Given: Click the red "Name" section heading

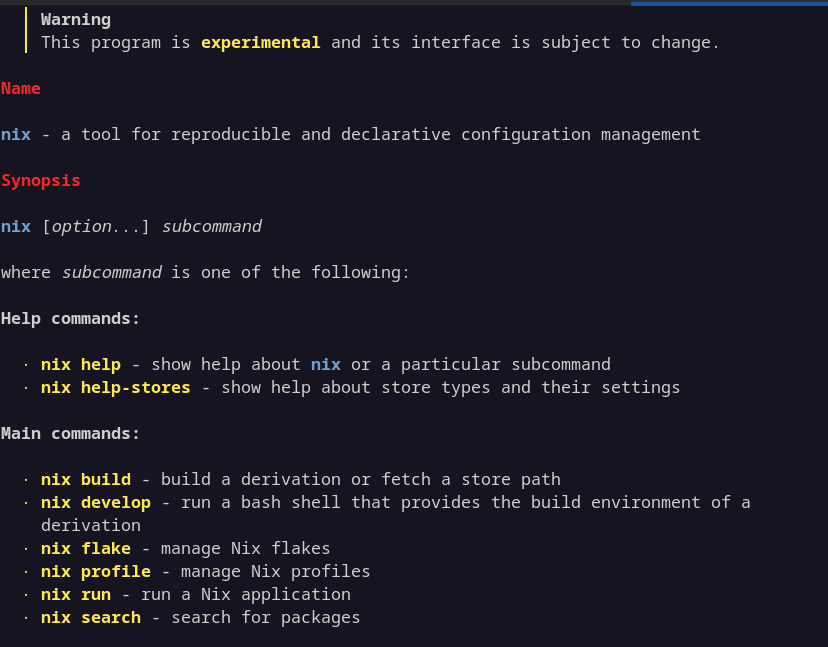Looking at the screenshot, I should coord(21,89).
